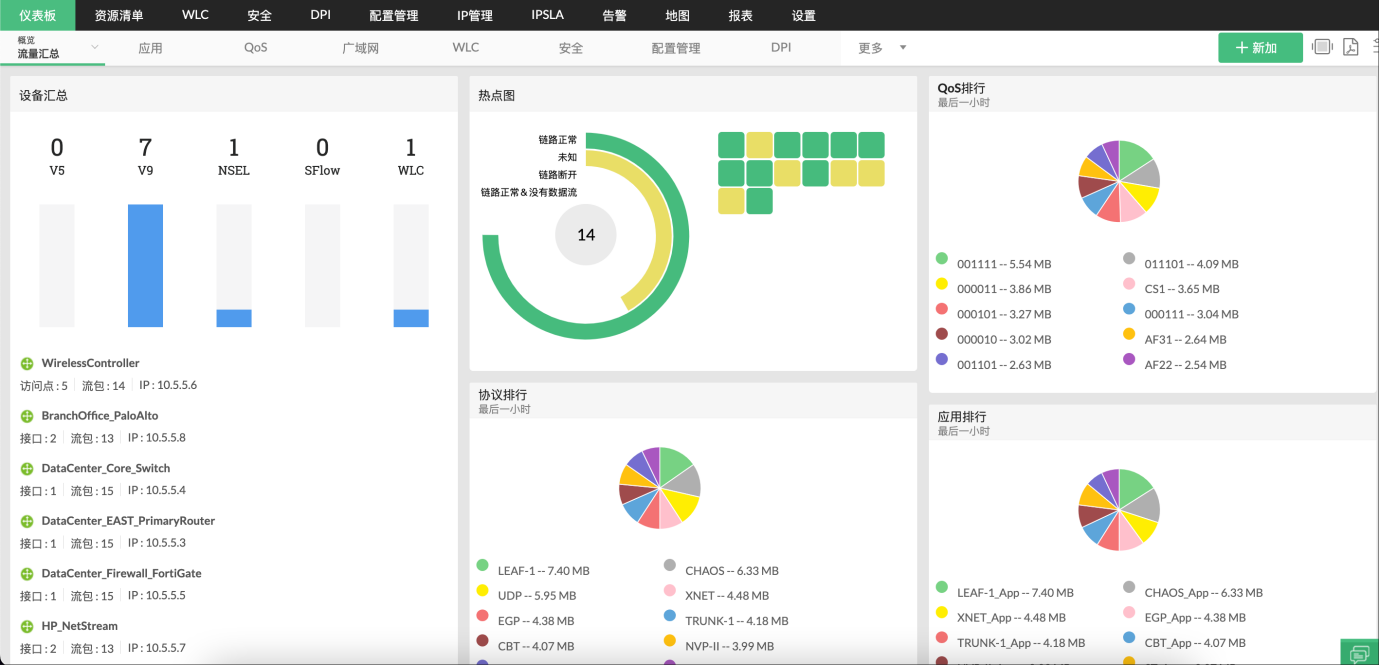Switch to the DPI sub-tab under the menu bar

click(x=781, y=48)
